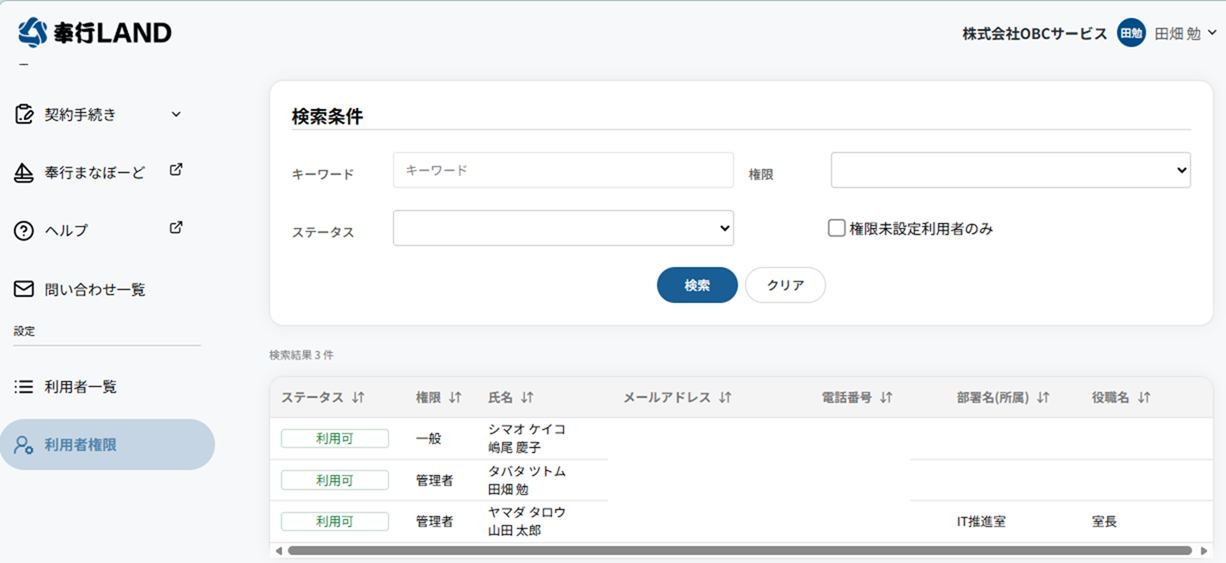Open the 権限 dropdown
Image resolution: width=1226 pixels, height=563 pixels.
point(1011,170)
